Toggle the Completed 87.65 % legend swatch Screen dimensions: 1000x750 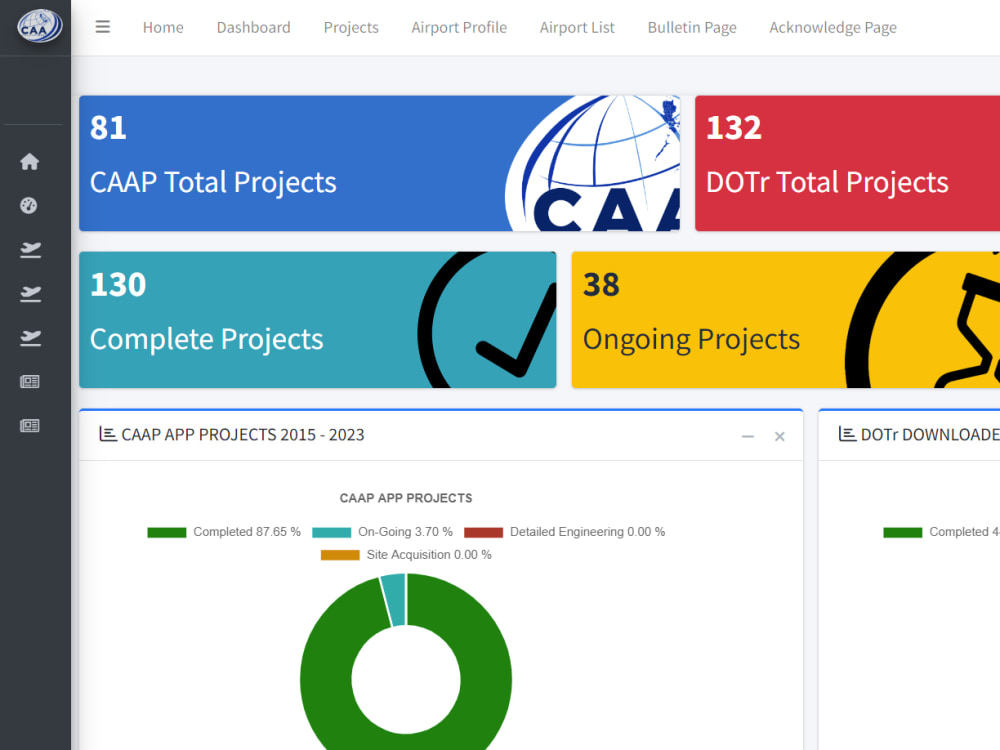coord(166,533)
